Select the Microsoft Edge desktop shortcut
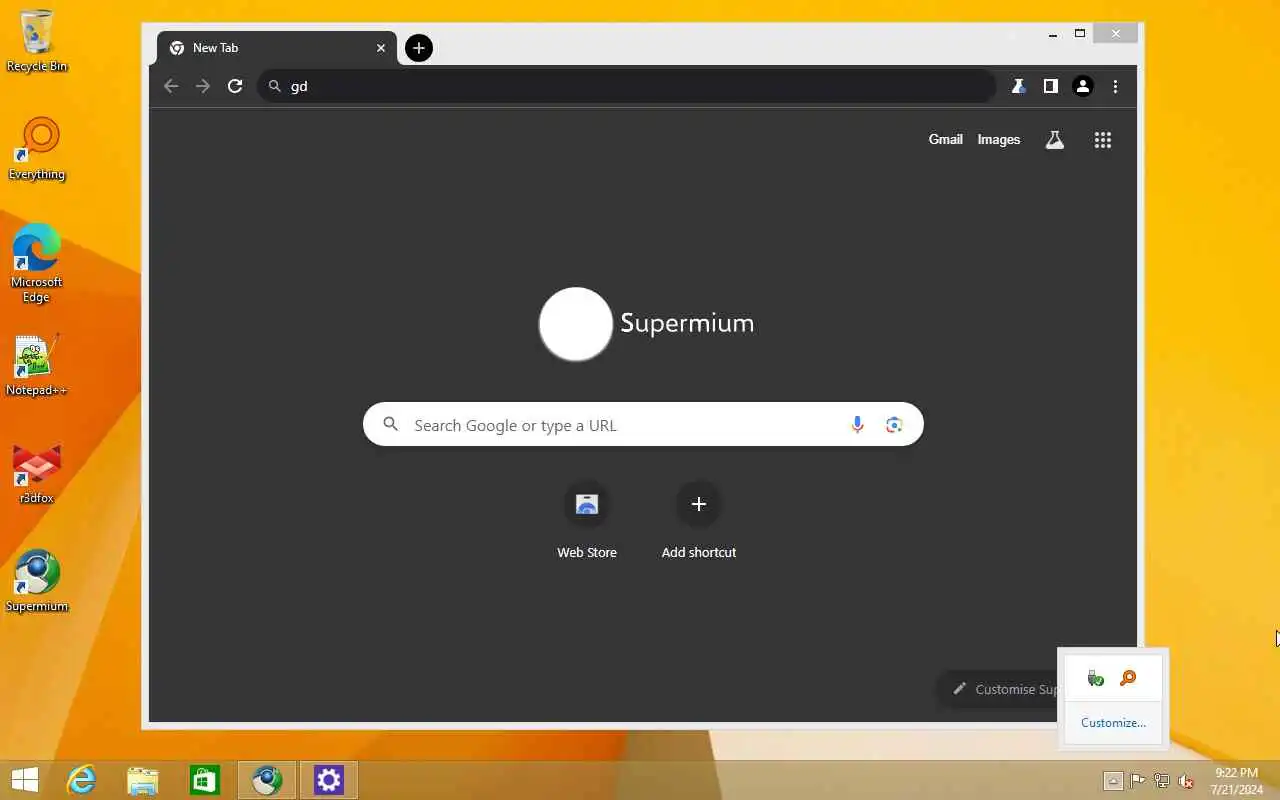Image resolution: width=1280 pixels, height=800 pixels. pos(37,263)
